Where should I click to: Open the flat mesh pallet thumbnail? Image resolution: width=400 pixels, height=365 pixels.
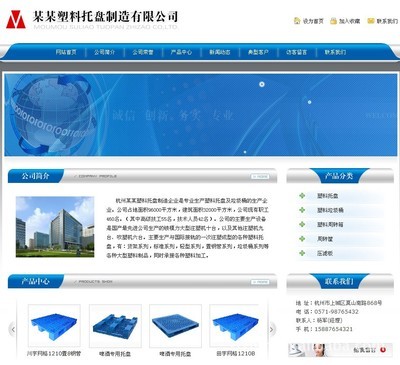point(175,326)
